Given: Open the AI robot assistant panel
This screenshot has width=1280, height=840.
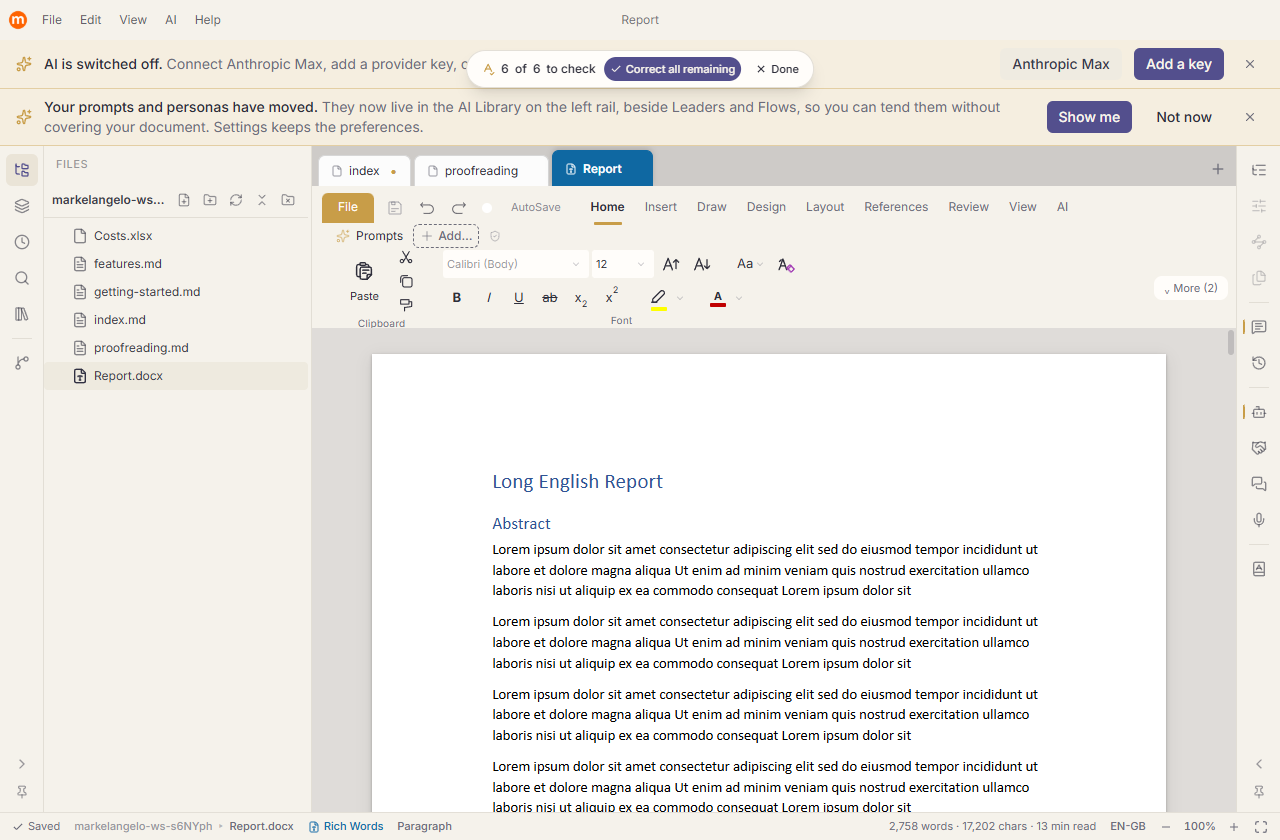Looking at the screenshot, I should (x=1259, y=411).
